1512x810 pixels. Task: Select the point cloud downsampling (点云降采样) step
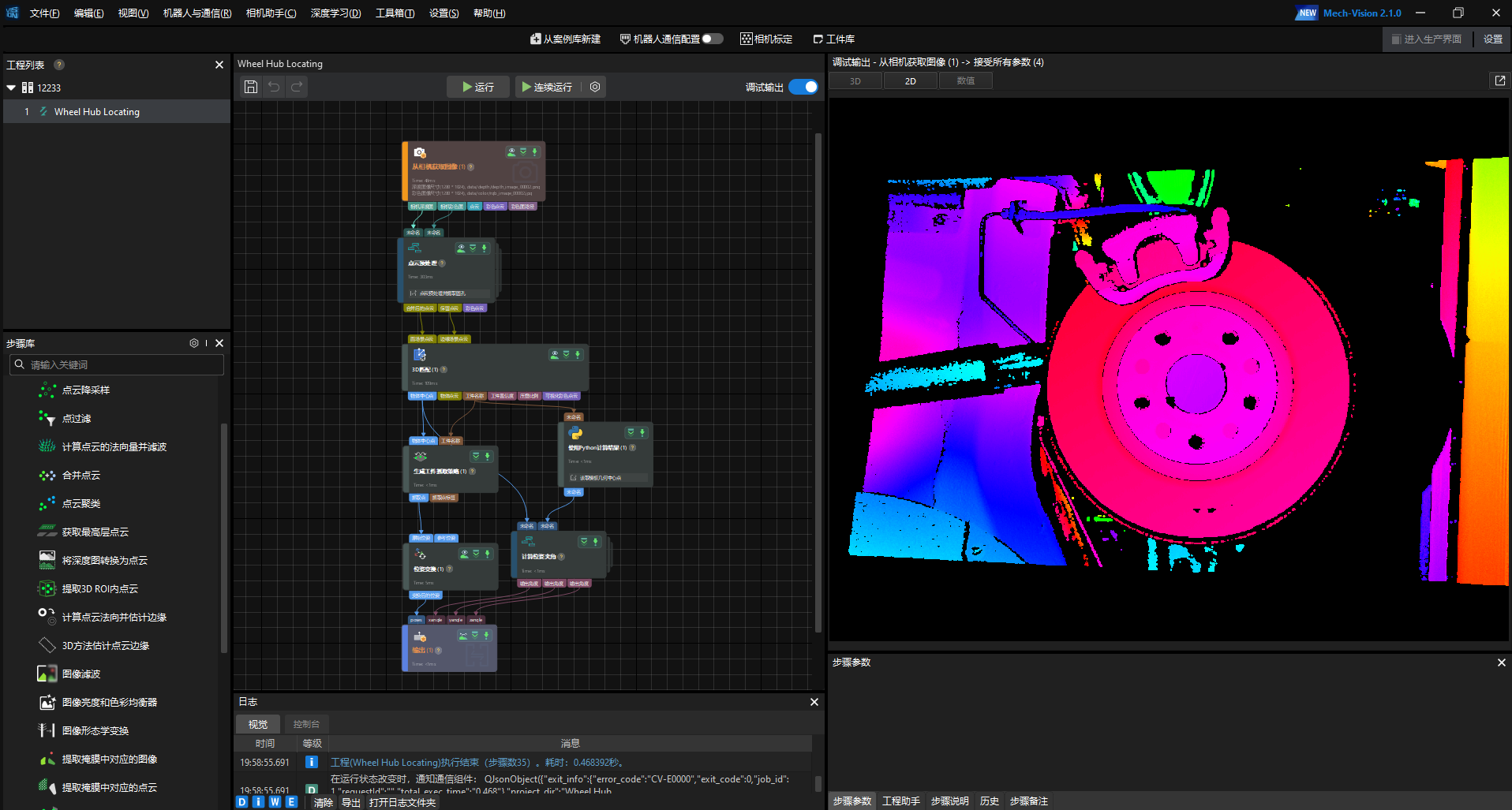click(x=85, y=390)
